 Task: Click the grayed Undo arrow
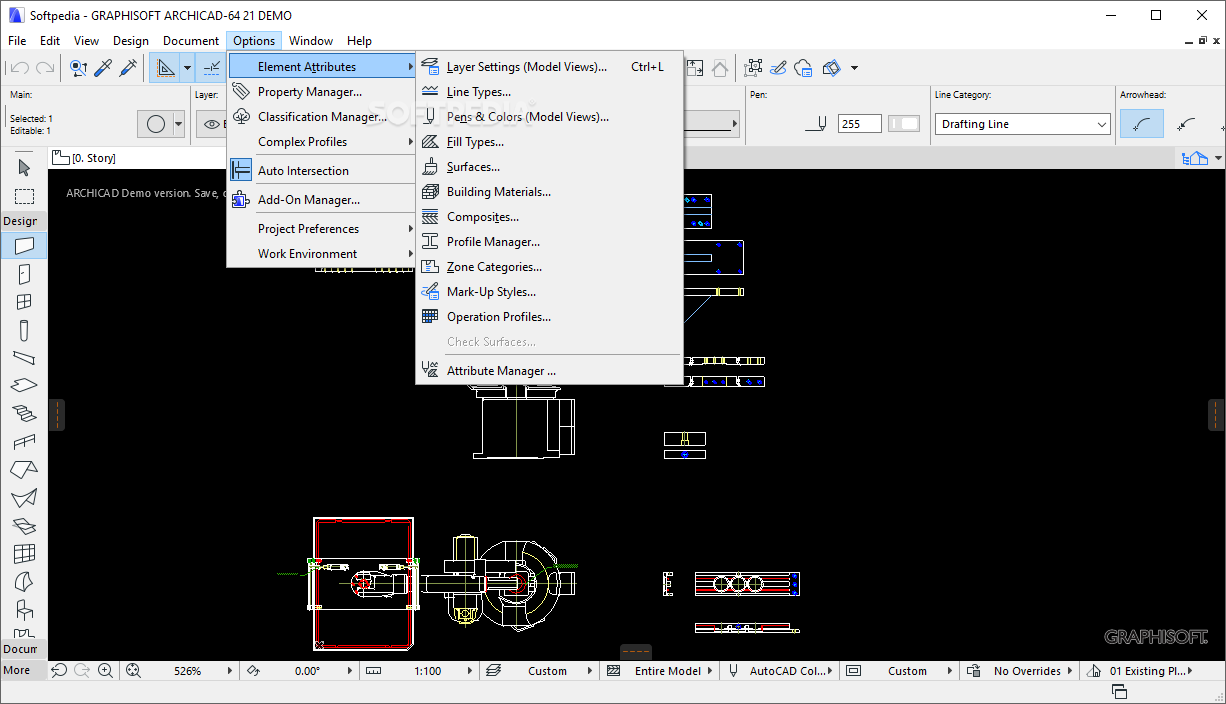(x=19, y=68)
